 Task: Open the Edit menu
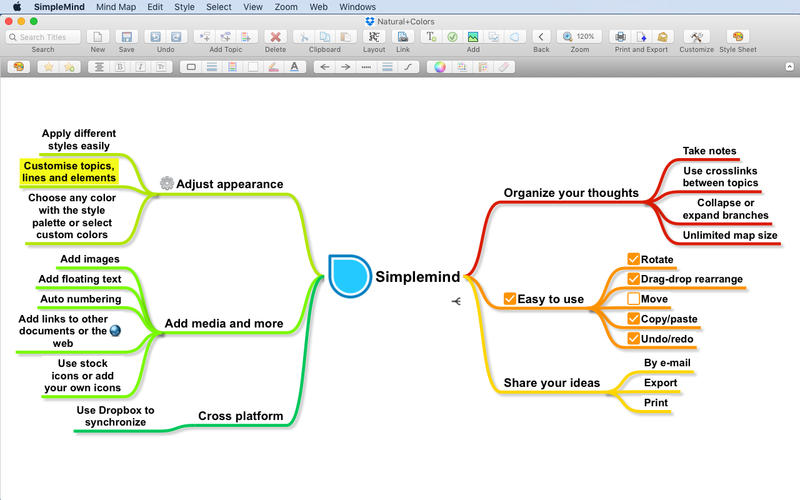[x=155, y=7]
